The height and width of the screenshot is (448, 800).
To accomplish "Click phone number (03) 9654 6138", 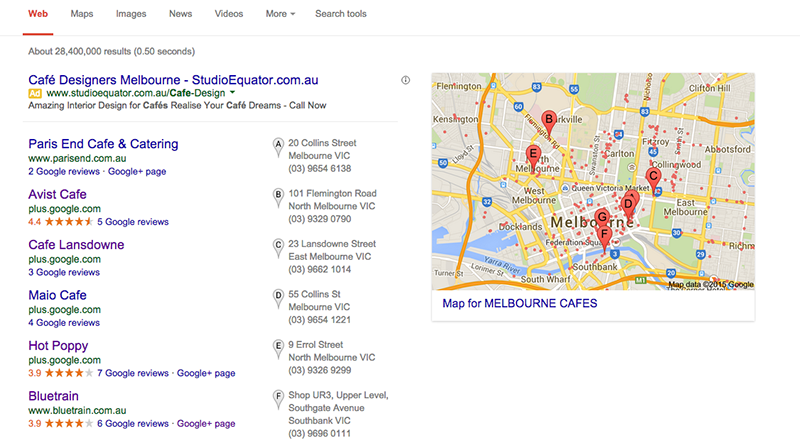I will click(x=319, y=169).
